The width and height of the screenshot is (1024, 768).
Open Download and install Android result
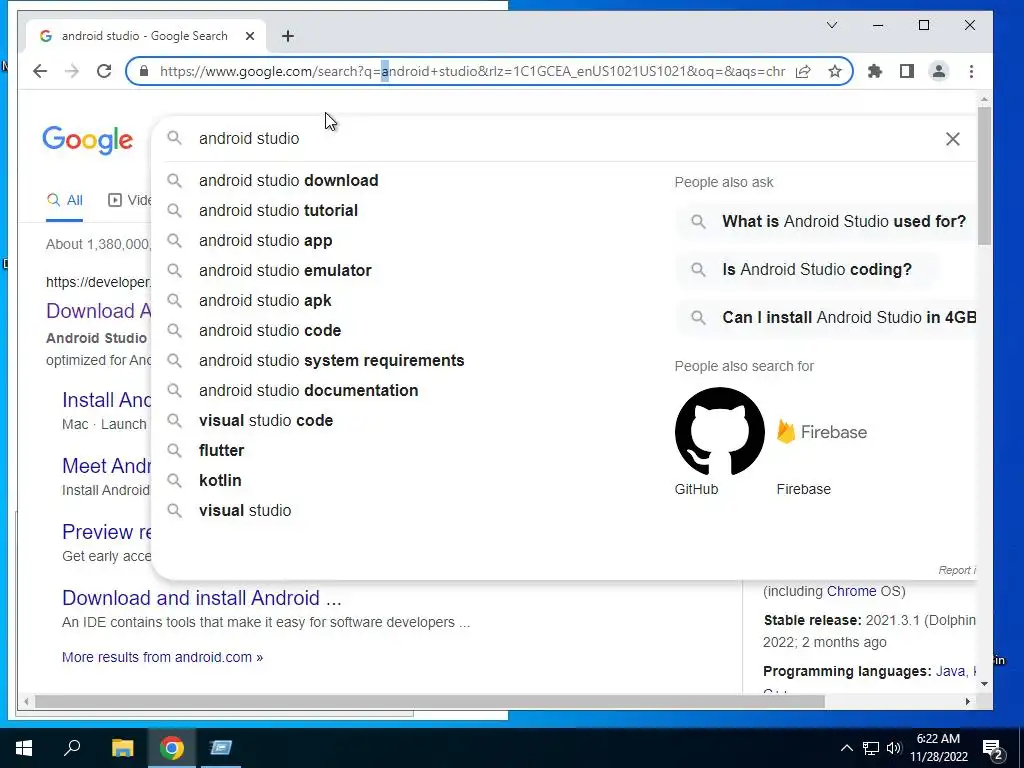(x=202, y=598)
